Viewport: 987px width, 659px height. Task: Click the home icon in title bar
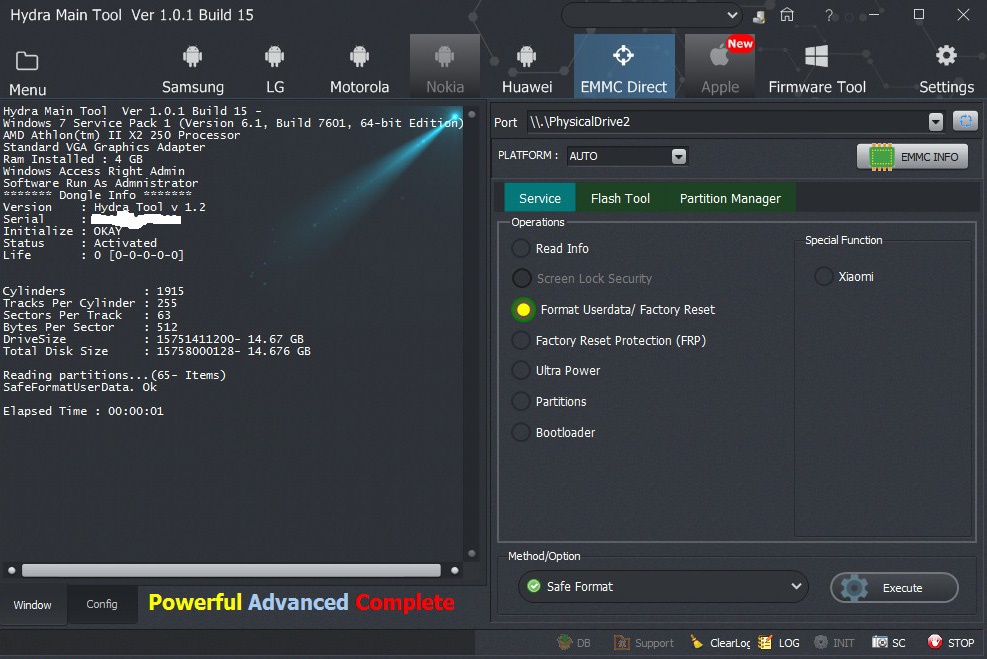click(787, 14)
